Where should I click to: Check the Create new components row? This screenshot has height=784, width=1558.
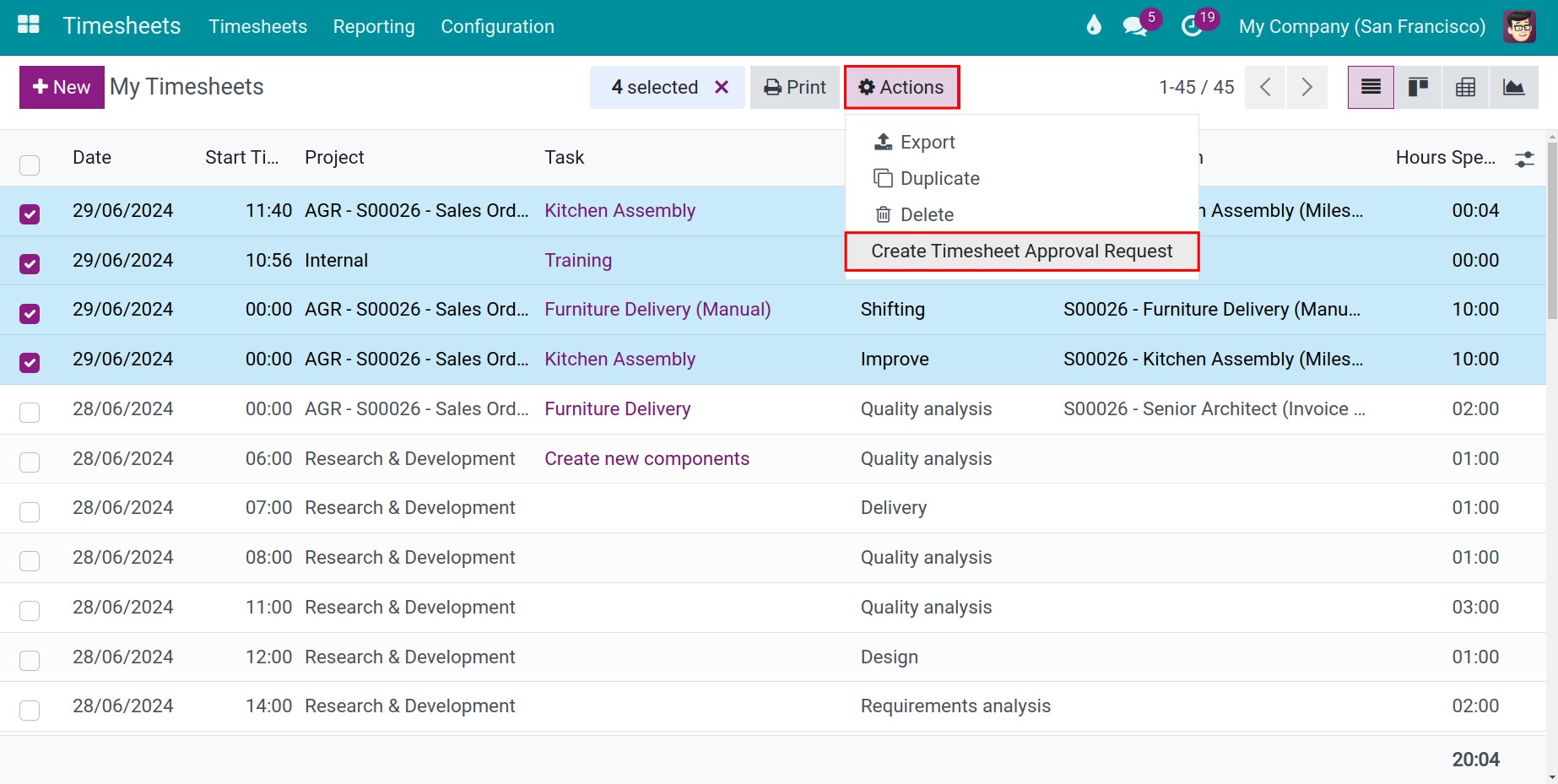pyautogui.click(x=30, y=462)
